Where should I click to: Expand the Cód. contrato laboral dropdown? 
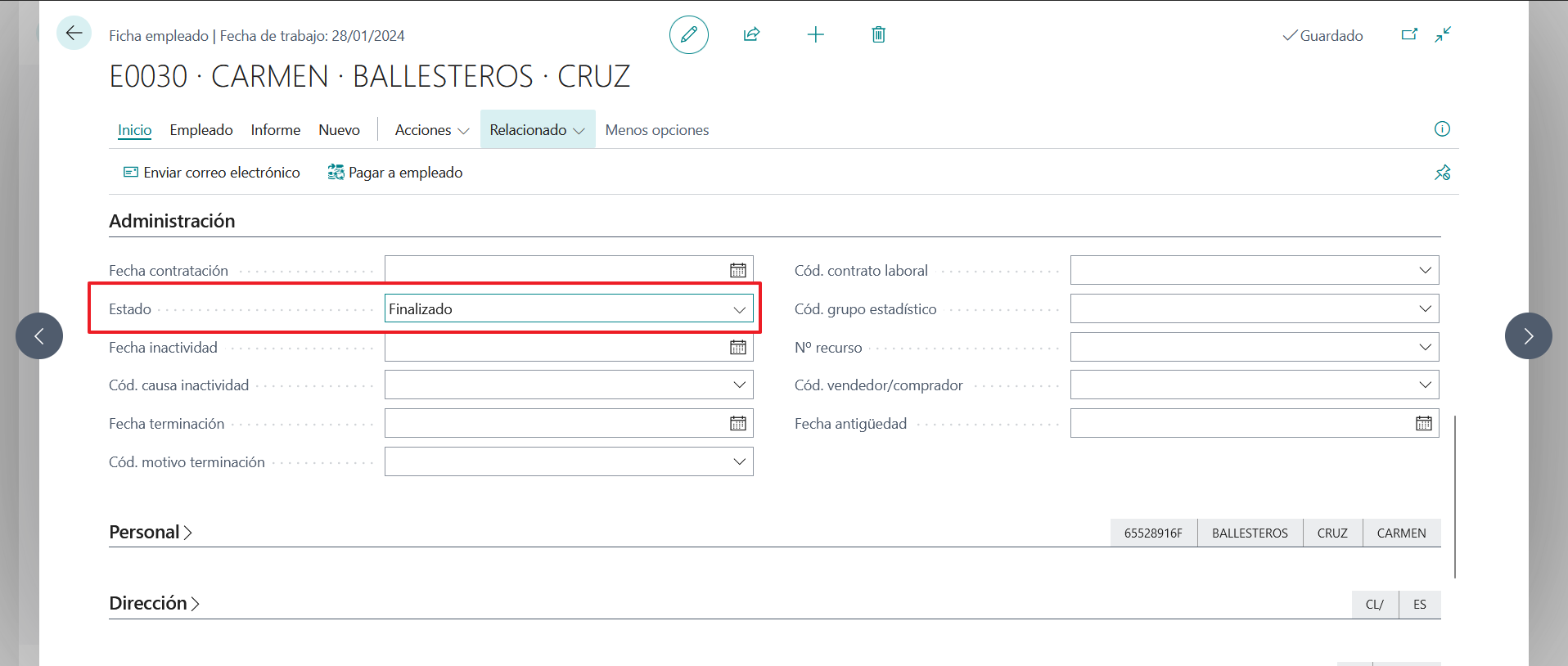(x=1425, y=270)
